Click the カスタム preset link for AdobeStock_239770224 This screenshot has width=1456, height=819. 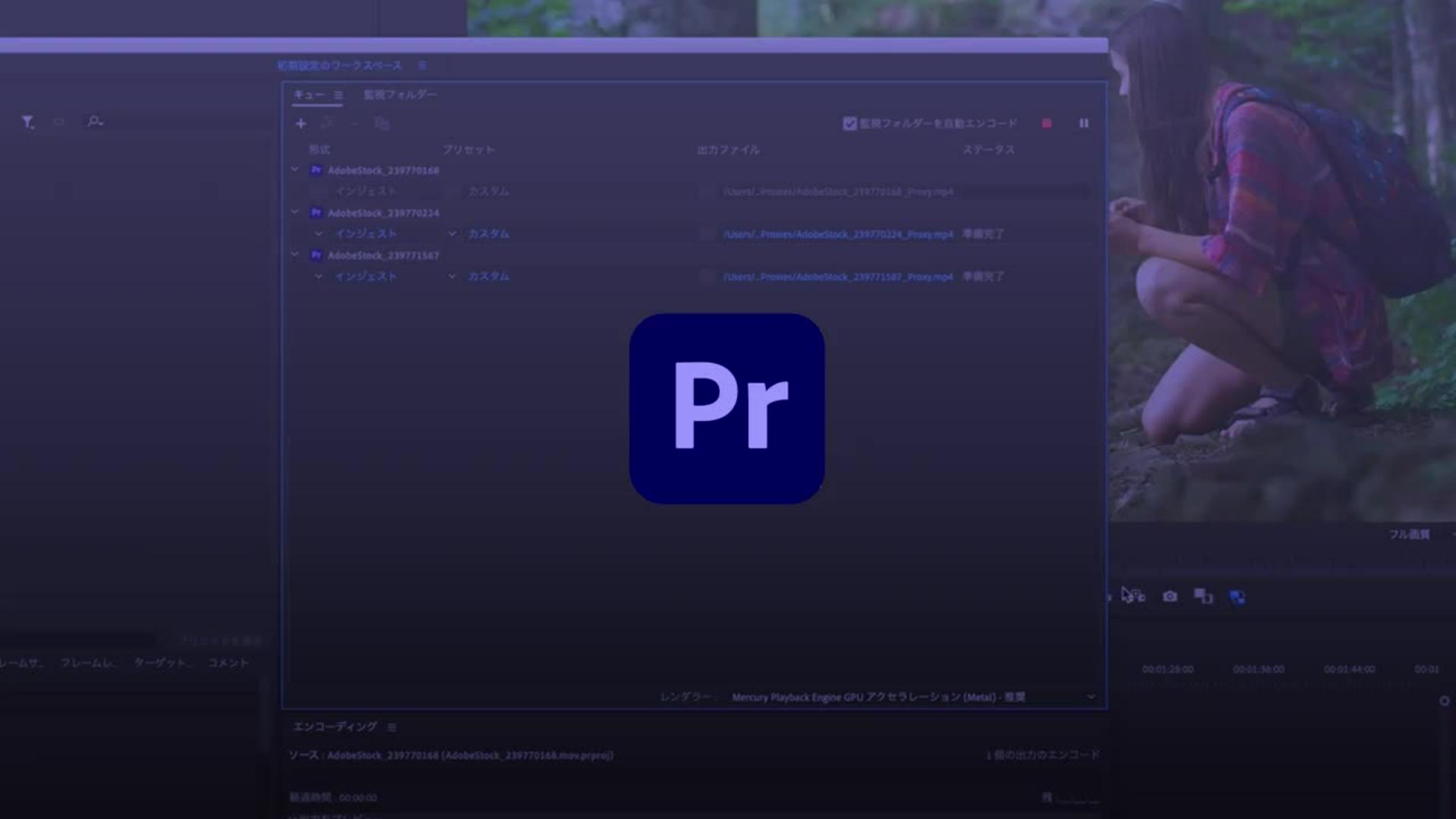point(488,234)
